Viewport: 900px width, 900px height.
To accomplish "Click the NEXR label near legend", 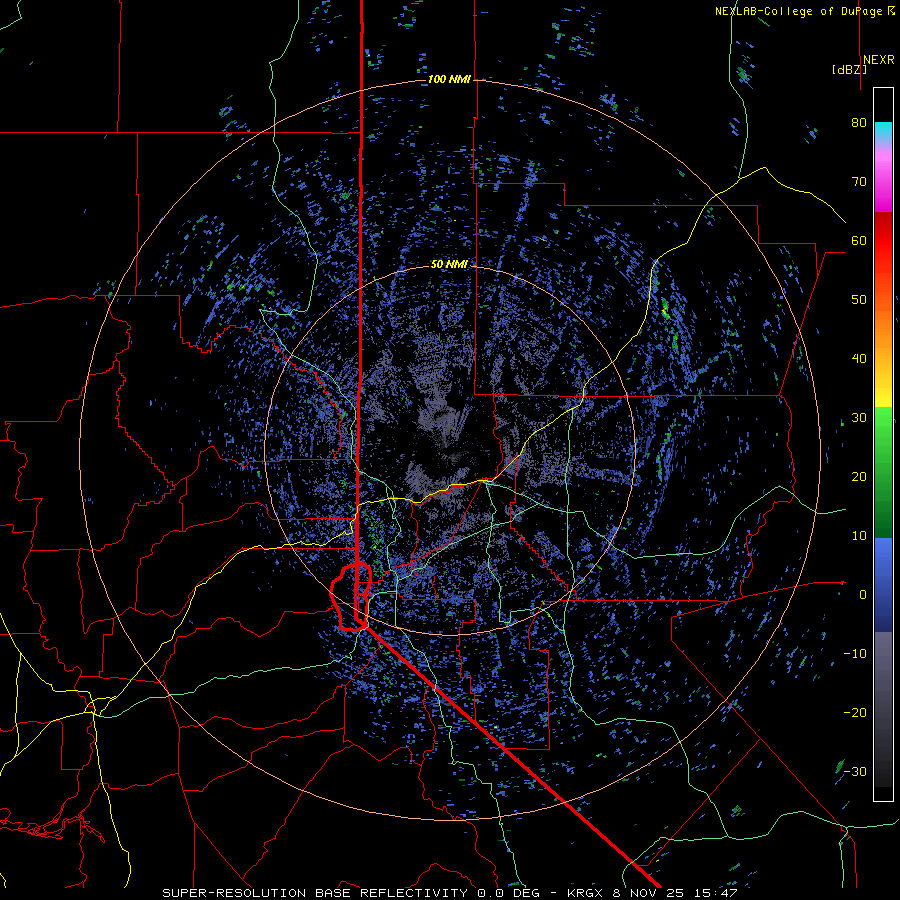I will pyautogui.click(x=878, y=60).
